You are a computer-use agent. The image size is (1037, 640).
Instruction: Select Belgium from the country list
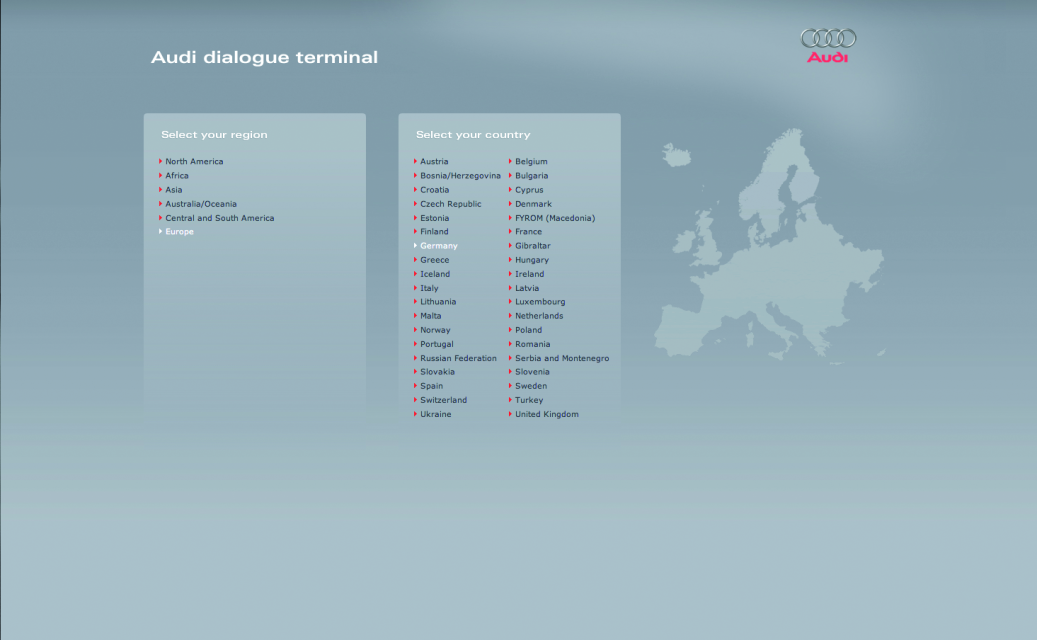pos(531,161)
